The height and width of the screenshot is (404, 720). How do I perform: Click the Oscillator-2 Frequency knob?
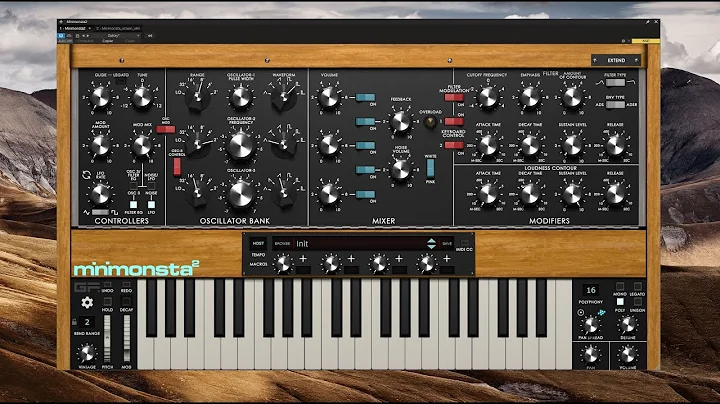241,146
